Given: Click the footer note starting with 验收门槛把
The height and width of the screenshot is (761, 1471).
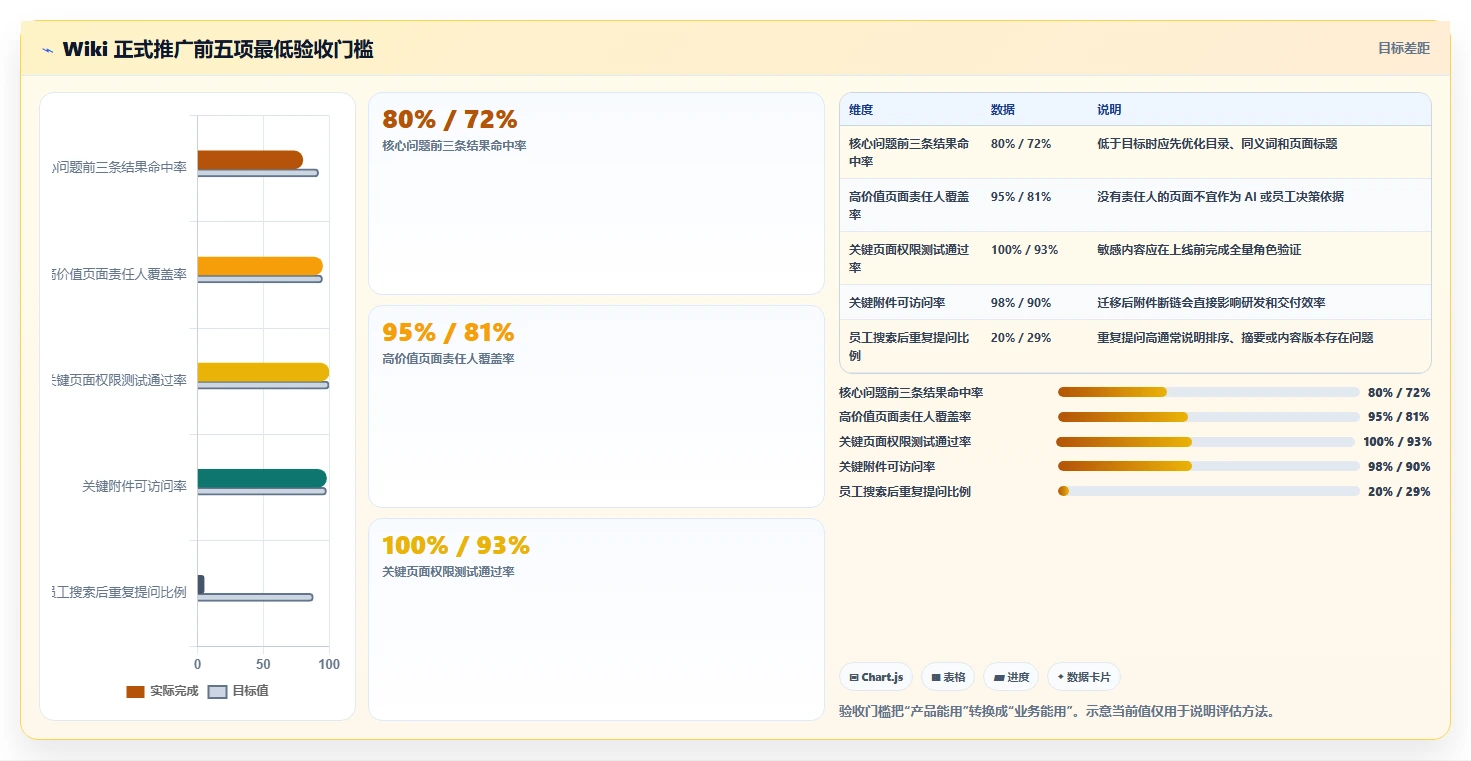Looking at the screenshot, I should [x=1057, y=712].
